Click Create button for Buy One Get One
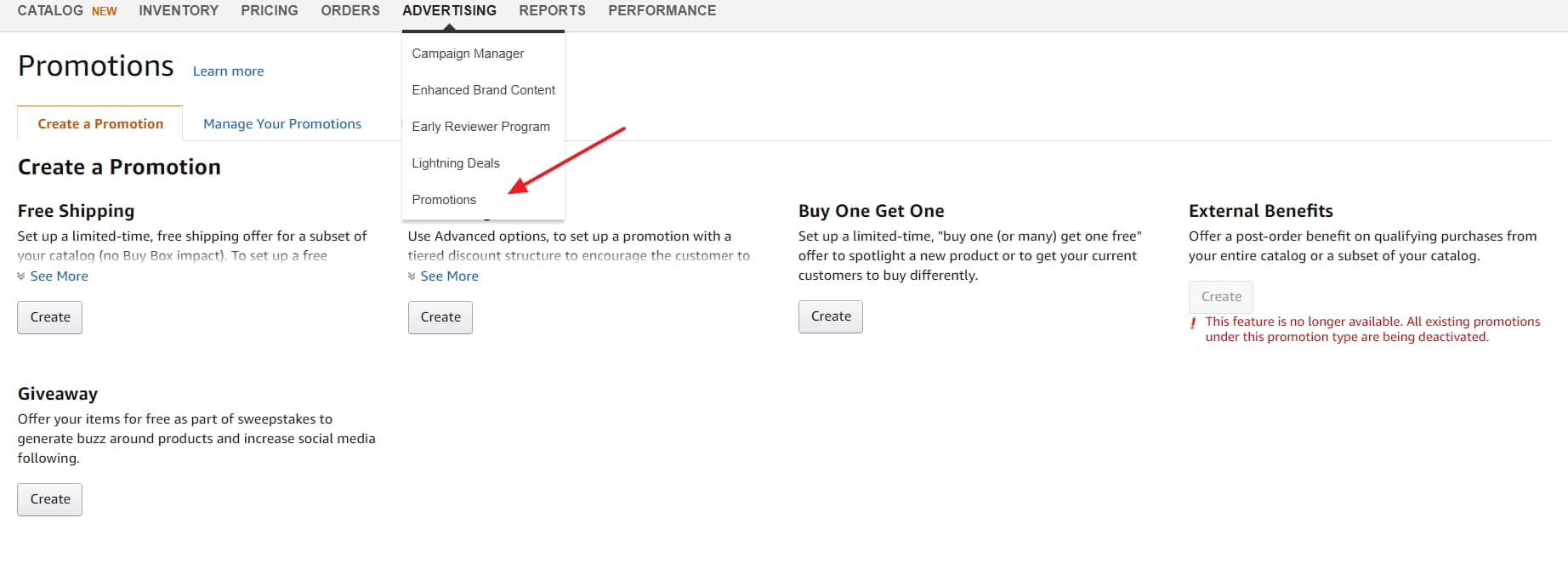 [x=831, y=316]
